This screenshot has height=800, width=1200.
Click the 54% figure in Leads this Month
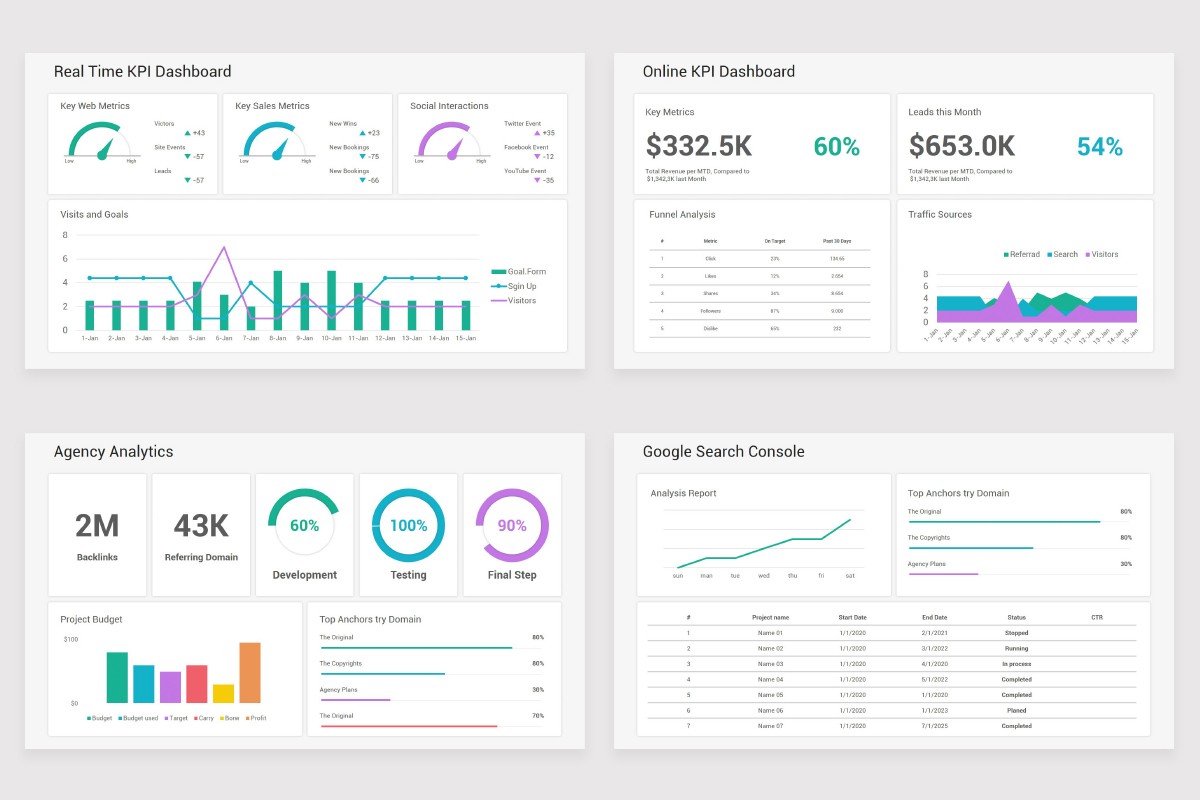pos(1100,147)
